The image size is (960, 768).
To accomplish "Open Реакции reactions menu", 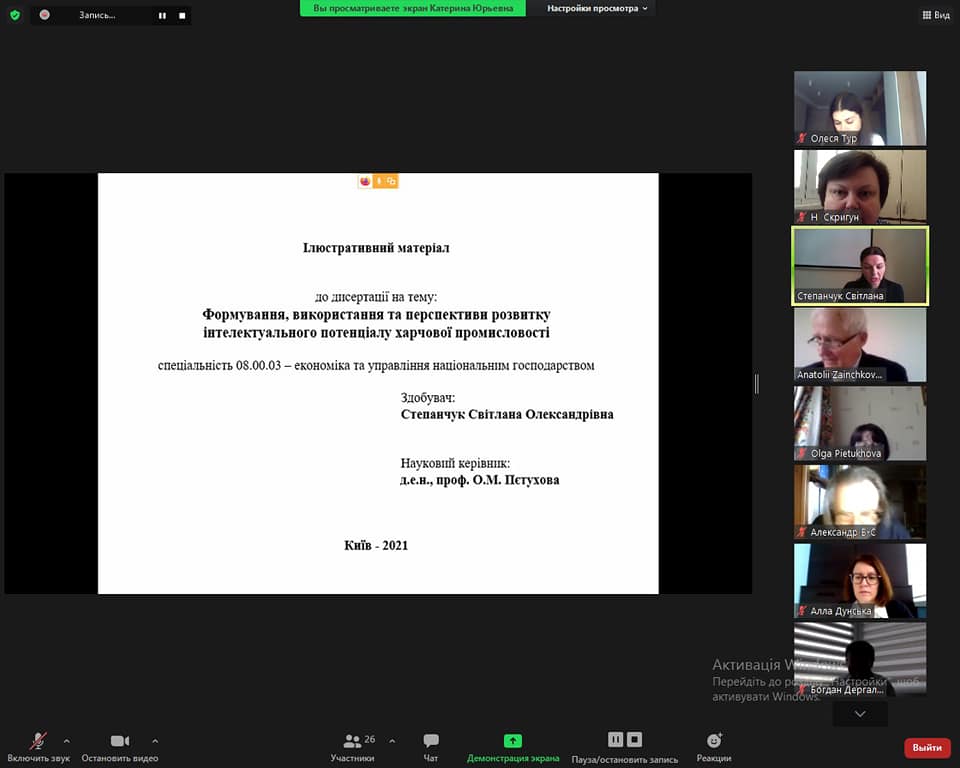I will click(714, 747).
